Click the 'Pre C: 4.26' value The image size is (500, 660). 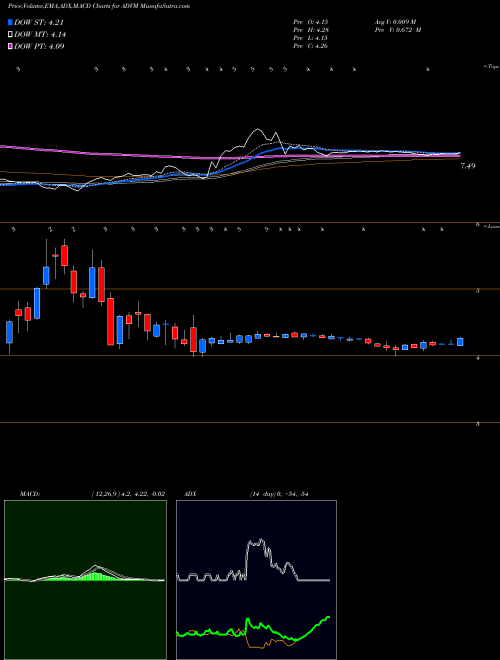point(311,46)
